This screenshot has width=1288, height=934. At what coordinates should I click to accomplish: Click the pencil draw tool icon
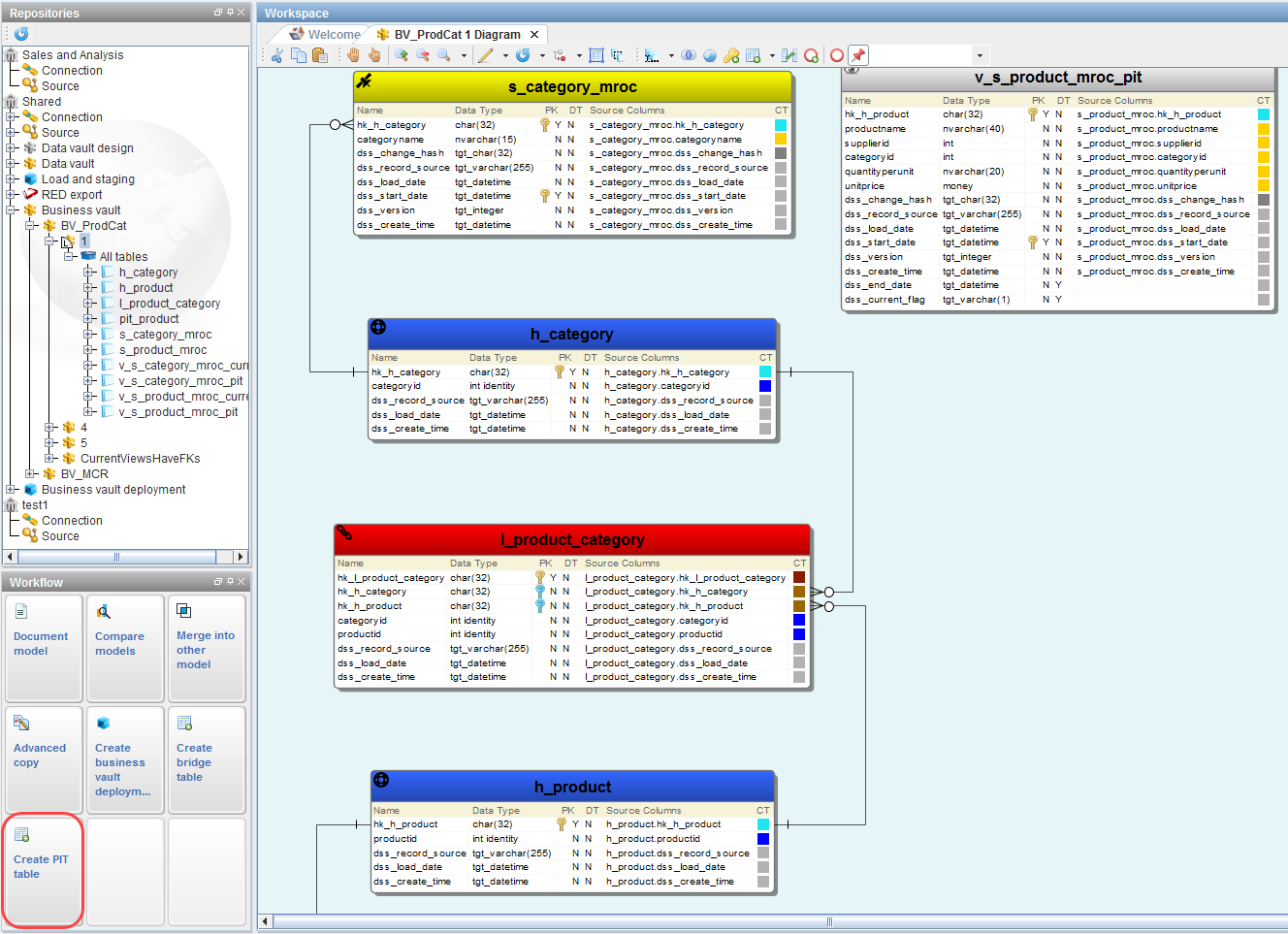pos(486,55)
